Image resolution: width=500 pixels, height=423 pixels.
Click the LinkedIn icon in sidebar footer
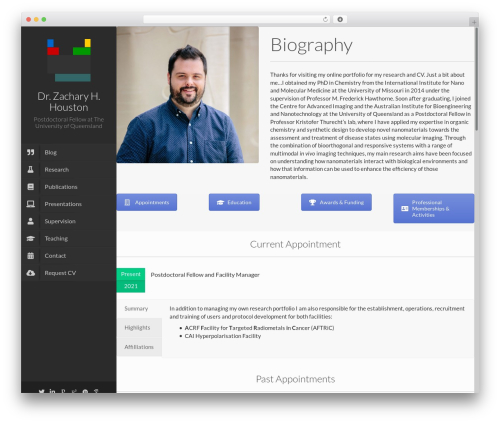click(52, 391)
